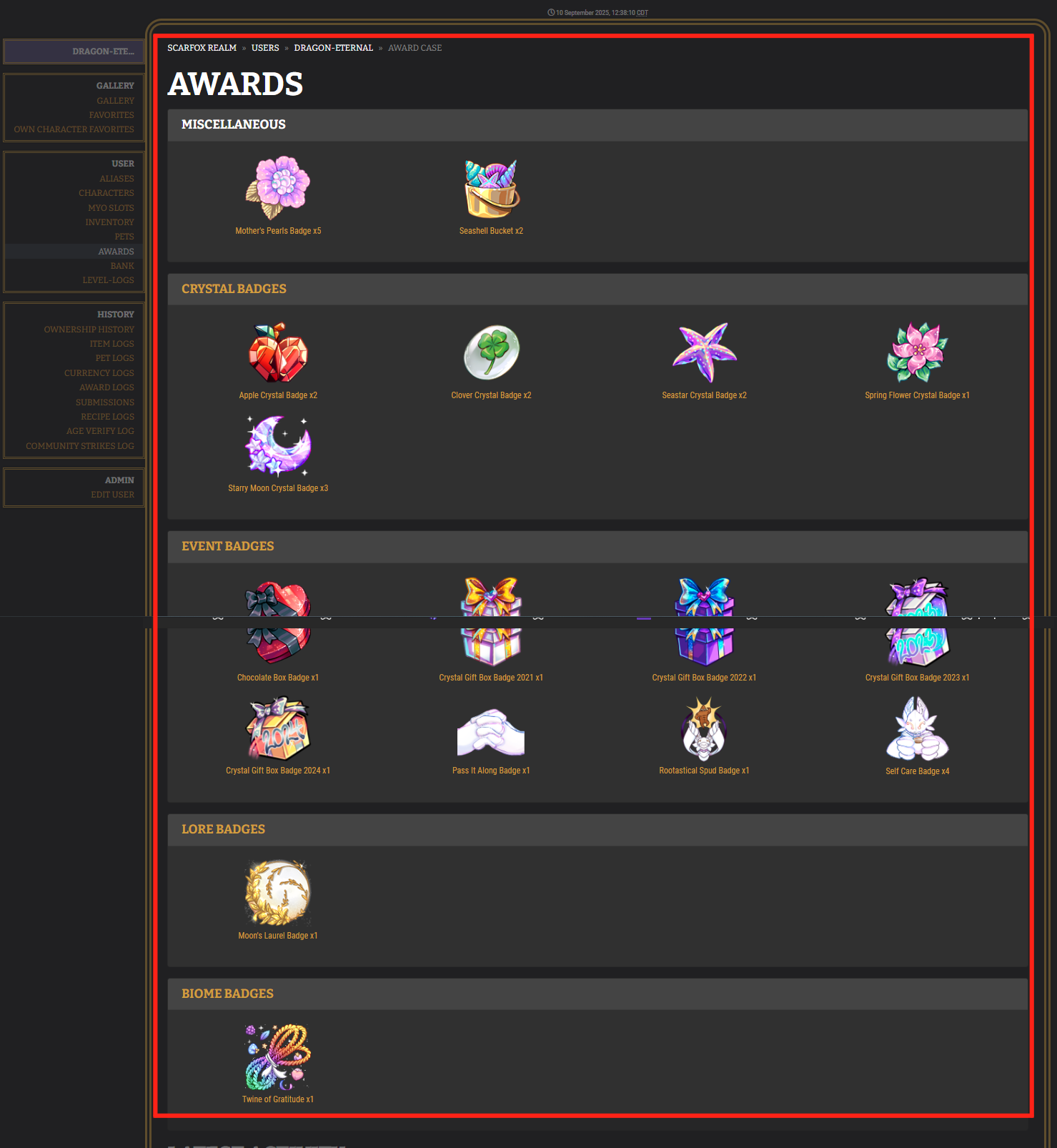Click the Spring Flower Crystal Badge icon

(x=917, y=352)
